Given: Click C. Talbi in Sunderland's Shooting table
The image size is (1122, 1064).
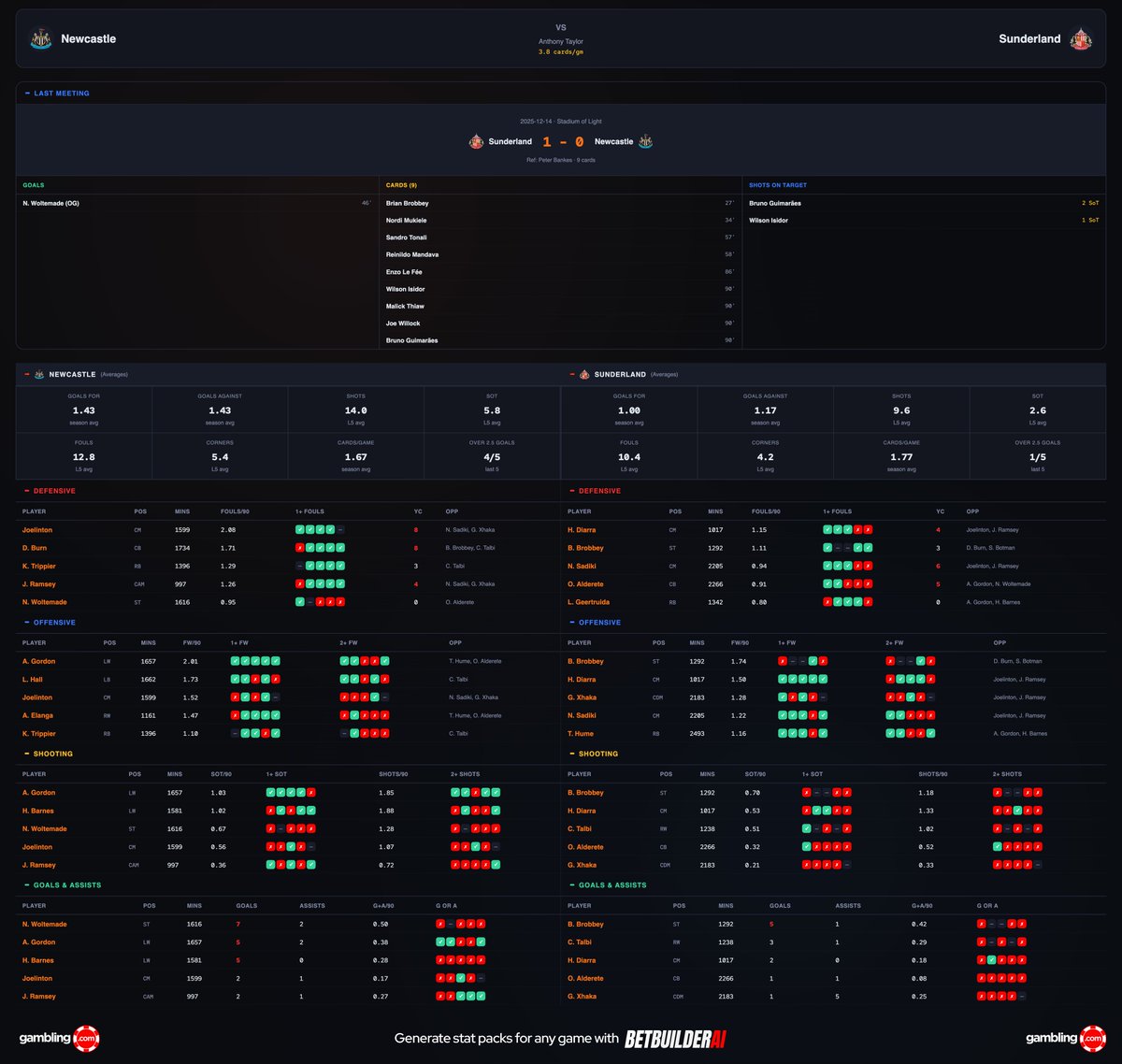Looking at the screenshot, I should pos(580,828).
